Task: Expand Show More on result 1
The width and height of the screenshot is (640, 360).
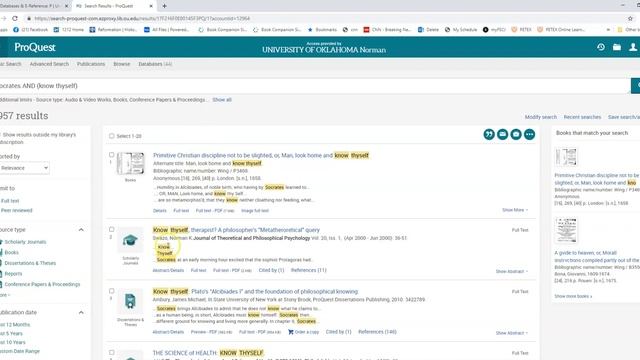Action: (515, 210)
